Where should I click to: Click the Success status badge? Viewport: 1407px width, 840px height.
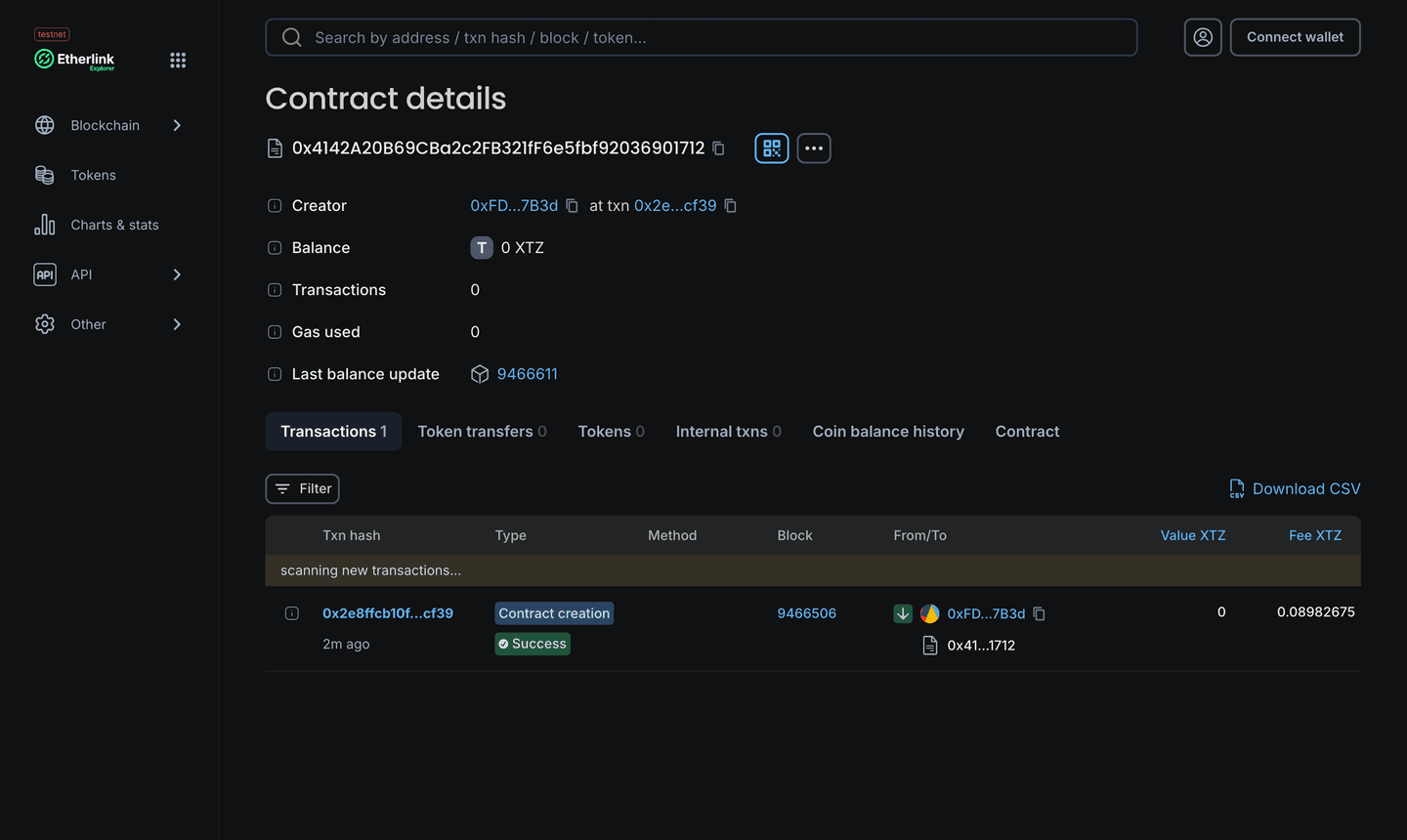[533, 644]
